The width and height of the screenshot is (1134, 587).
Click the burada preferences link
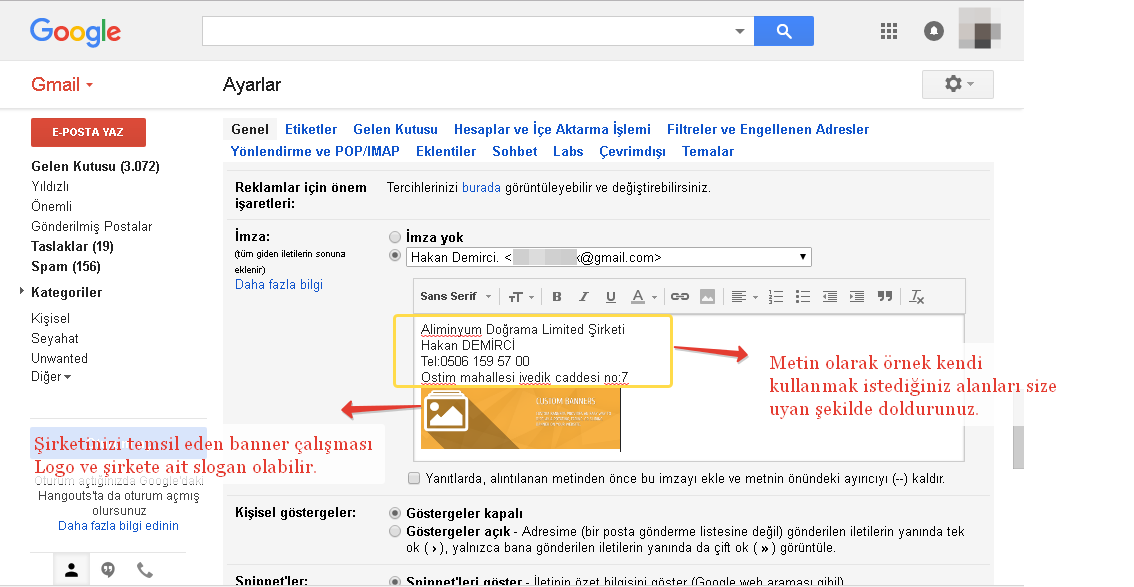(x=482, y=187)
